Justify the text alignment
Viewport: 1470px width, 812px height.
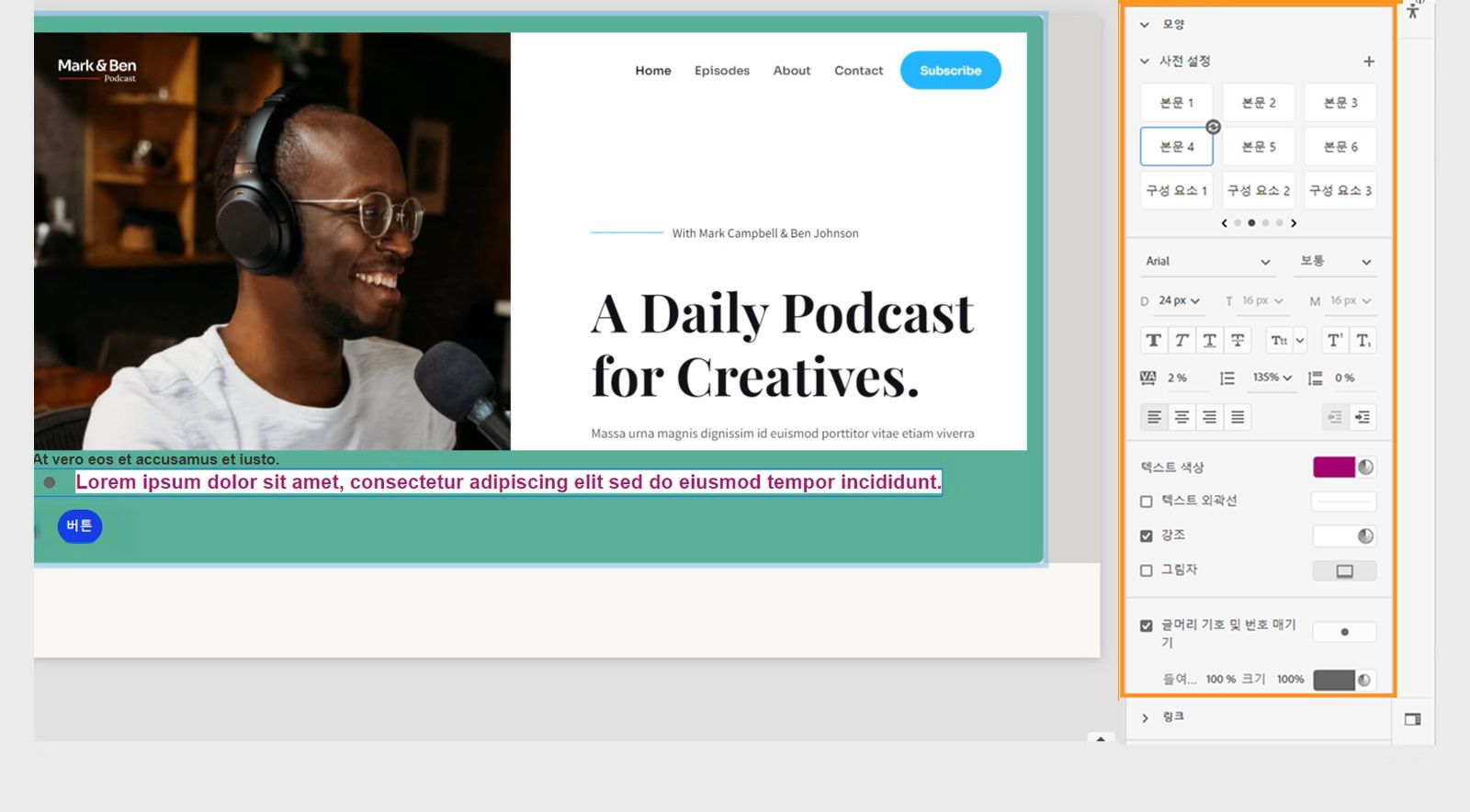1238,417
